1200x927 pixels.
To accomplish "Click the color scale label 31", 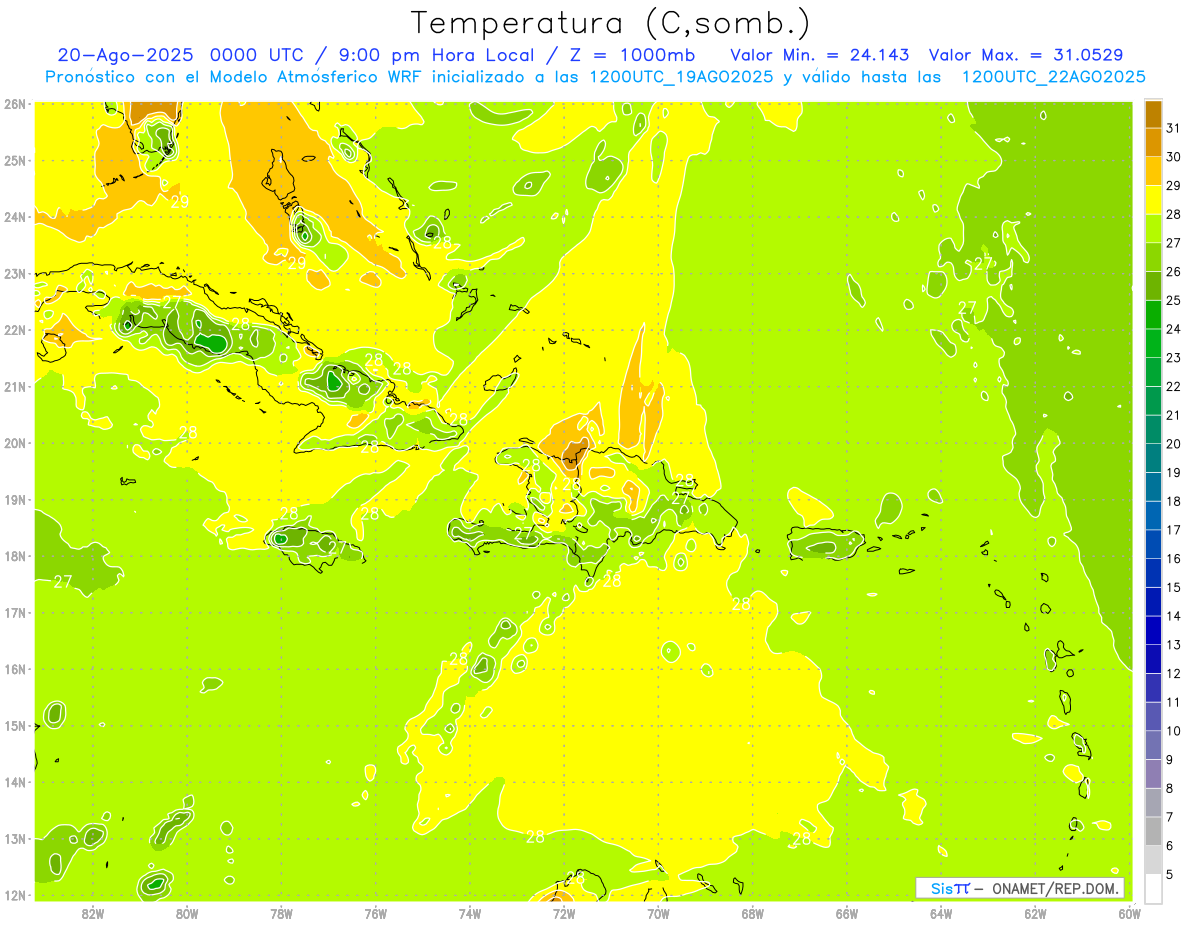I will click(x=1175, y=129).
